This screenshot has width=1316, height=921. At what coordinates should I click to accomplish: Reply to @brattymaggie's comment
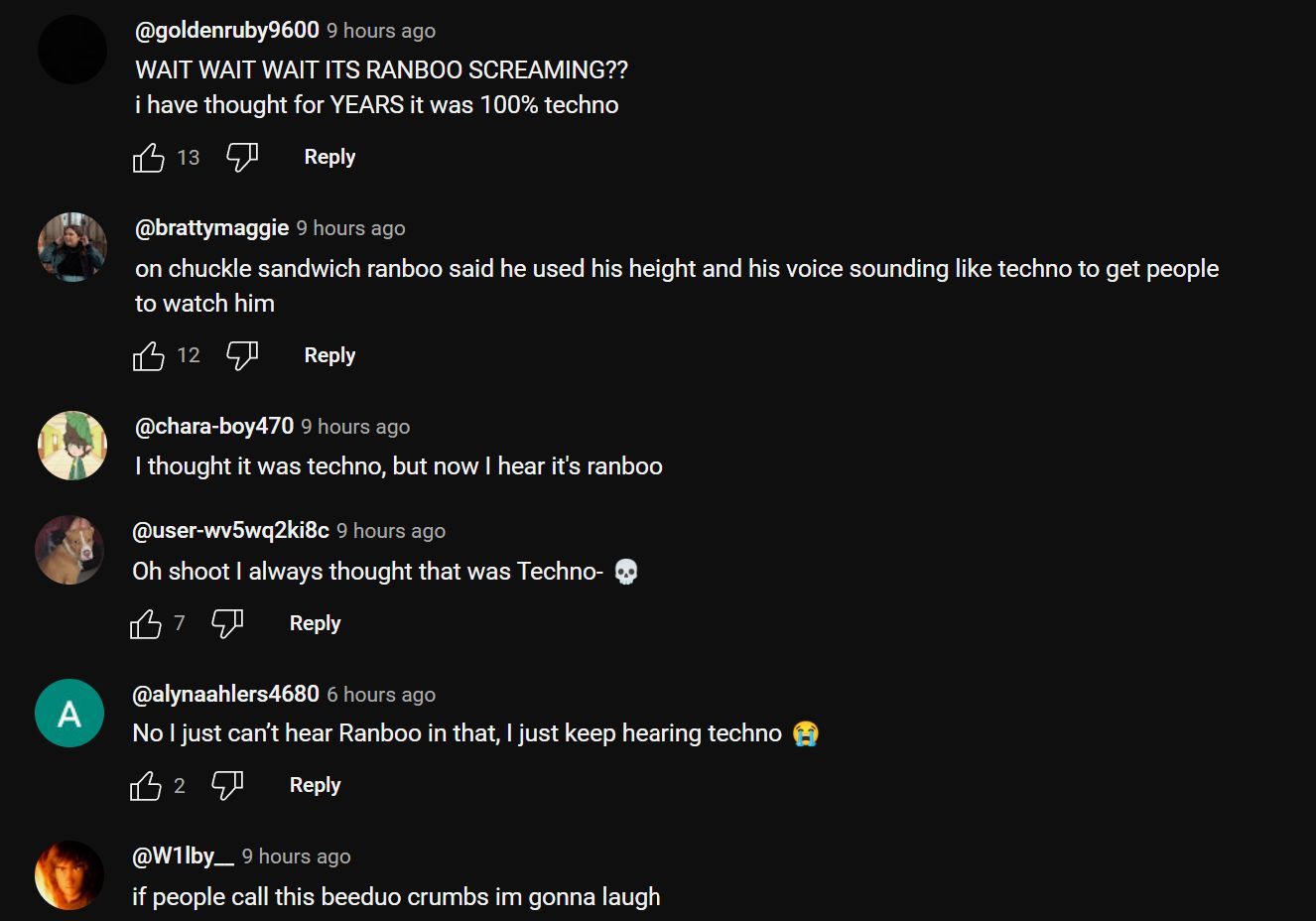point(329,355)
